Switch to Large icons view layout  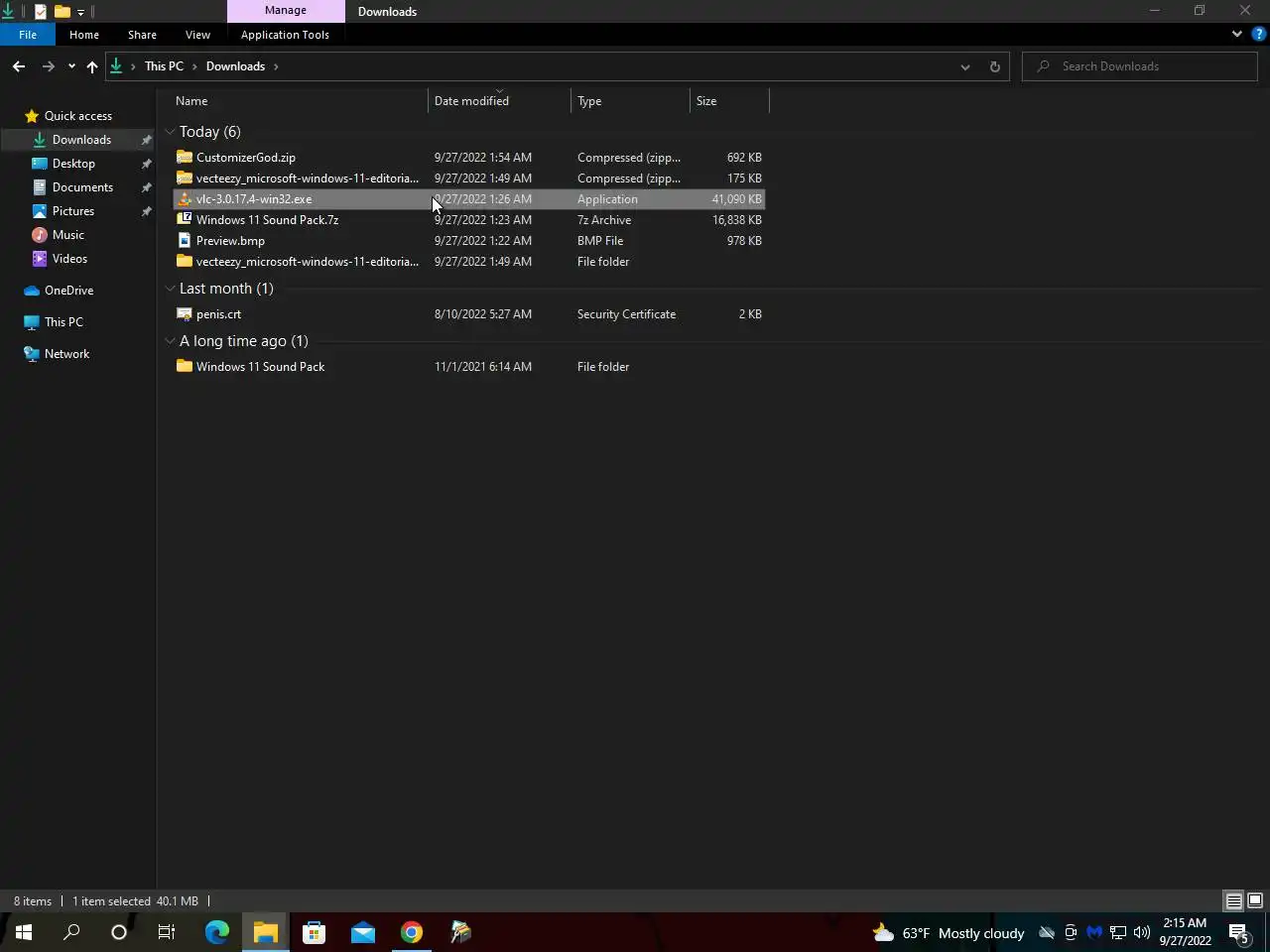click(1255, 901)
